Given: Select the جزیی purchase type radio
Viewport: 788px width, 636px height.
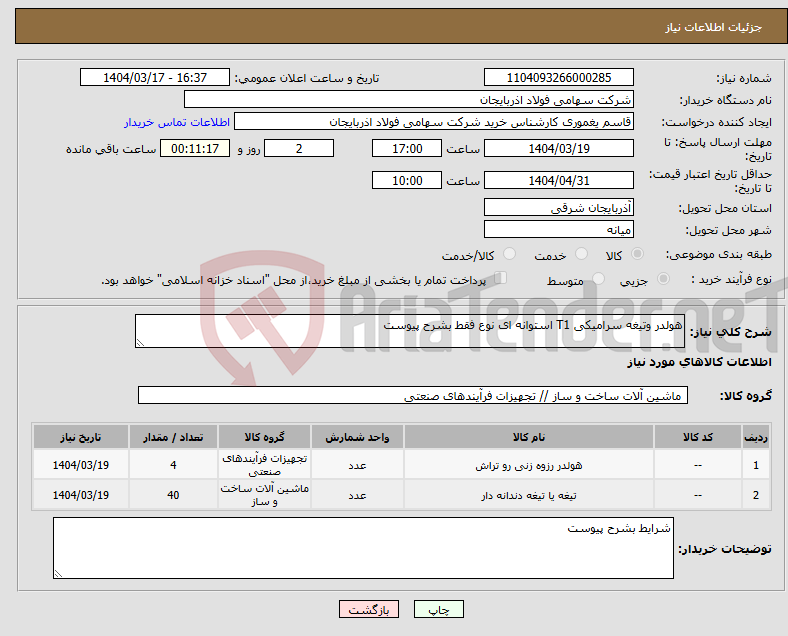Looking at the screenshot, I should [663, 279].
